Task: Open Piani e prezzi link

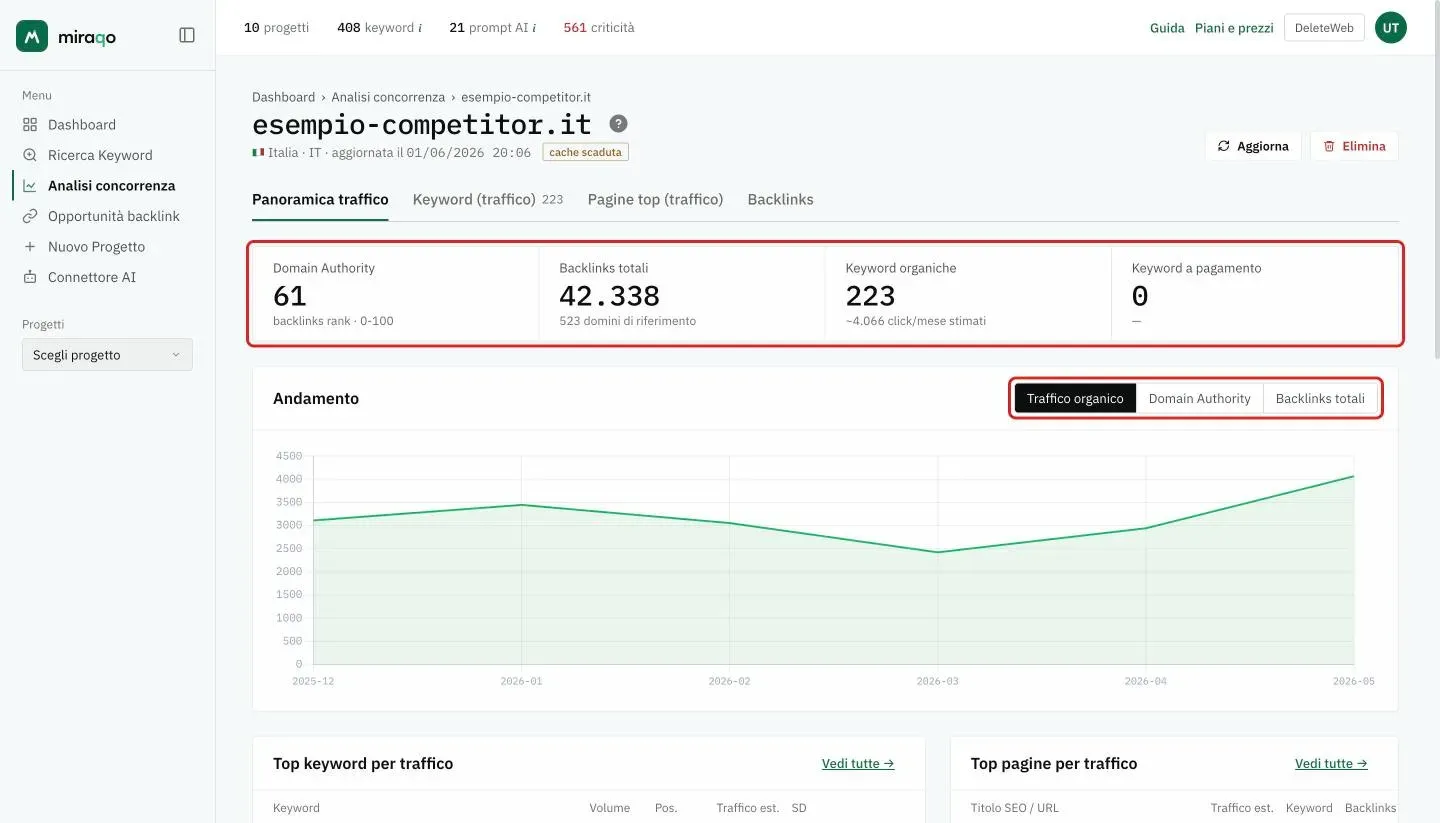Action: tap(1234, 28)
